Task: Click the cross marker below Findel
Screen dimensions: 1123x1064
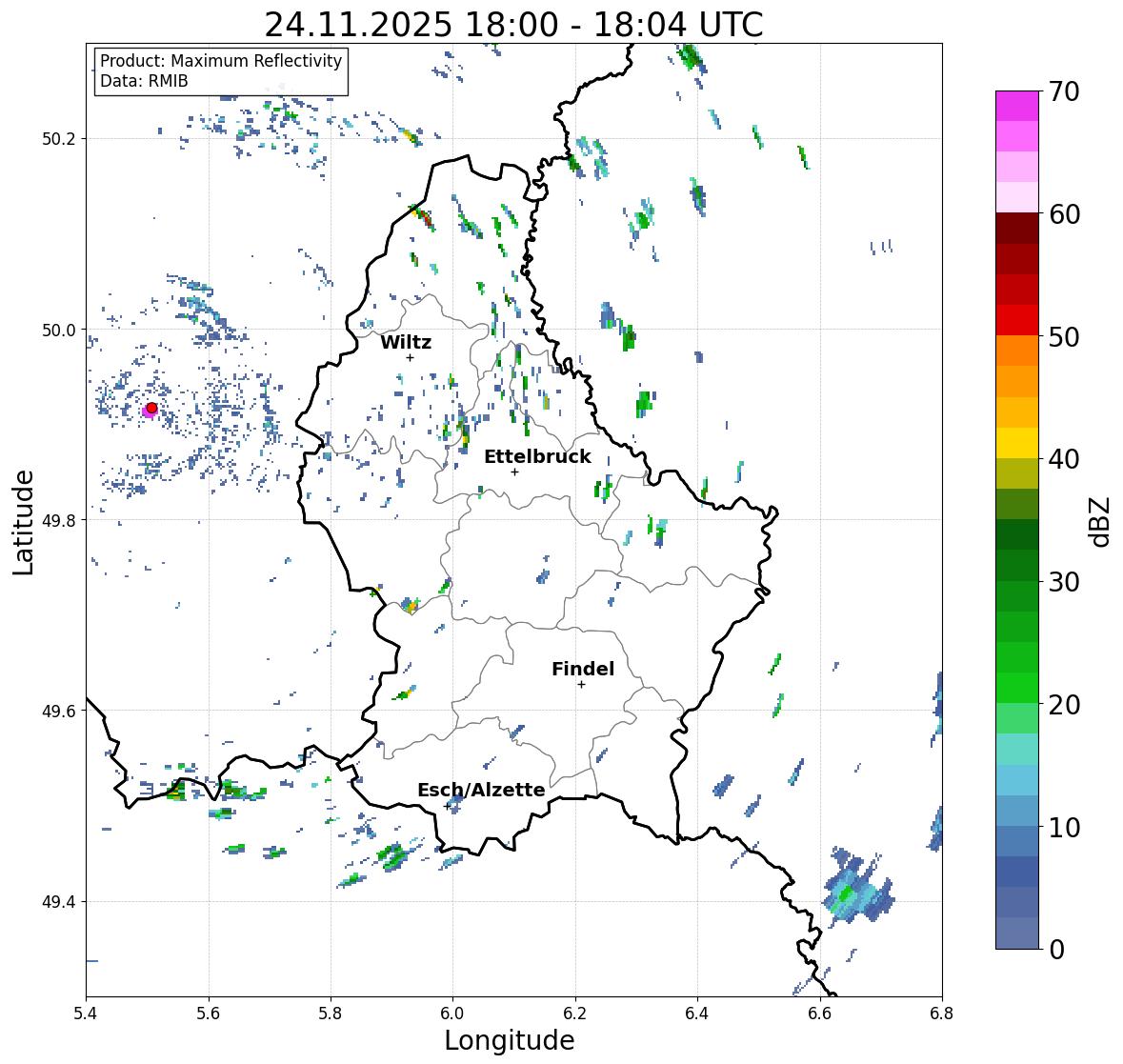Action: pos(582,685)
